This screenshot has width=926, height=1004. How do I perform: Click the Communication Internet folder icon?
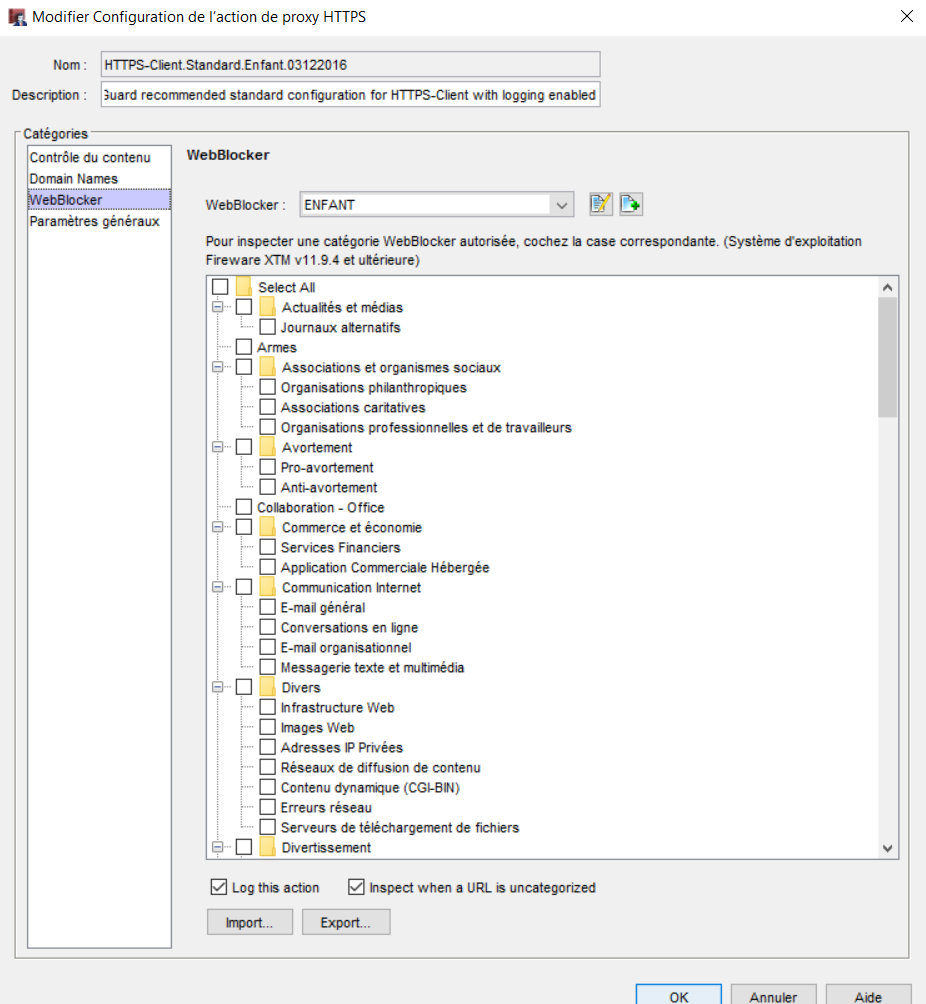point(267,587)
